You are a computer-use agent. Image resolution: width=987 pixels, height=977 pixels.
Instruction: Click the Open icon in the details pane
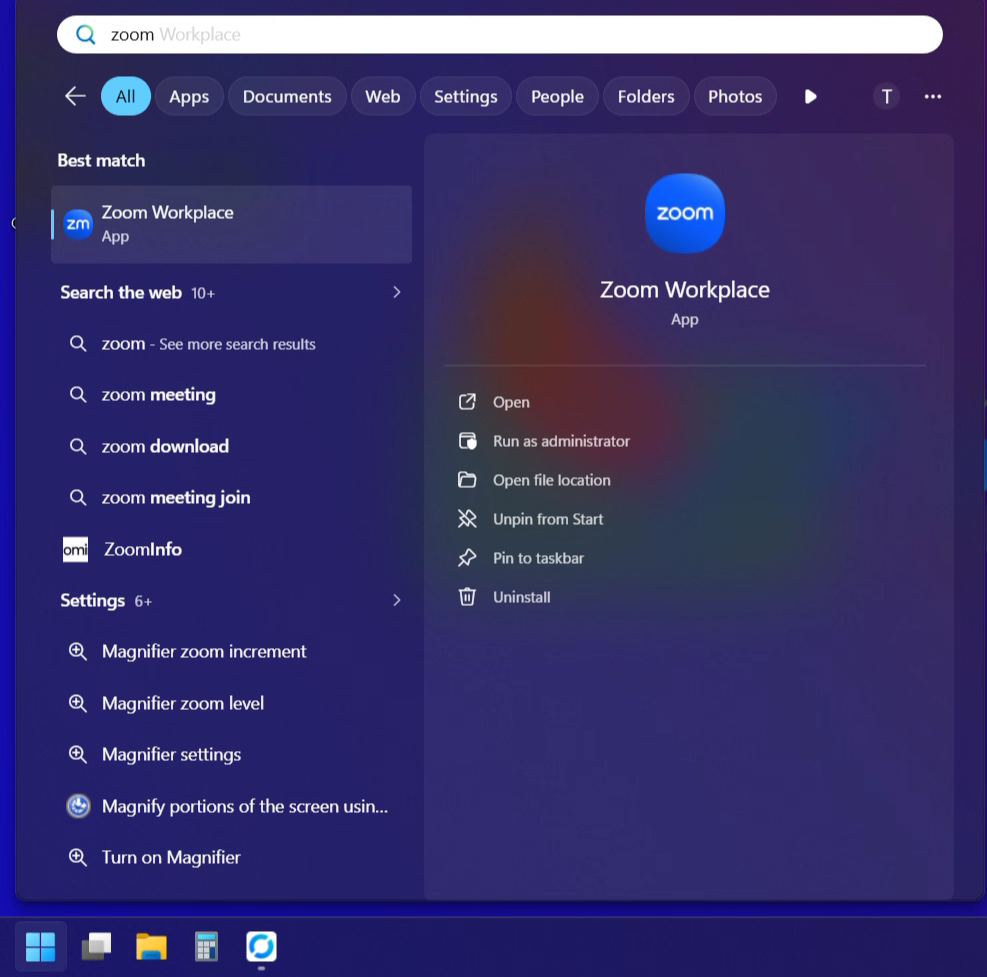(x=467, y=402)
